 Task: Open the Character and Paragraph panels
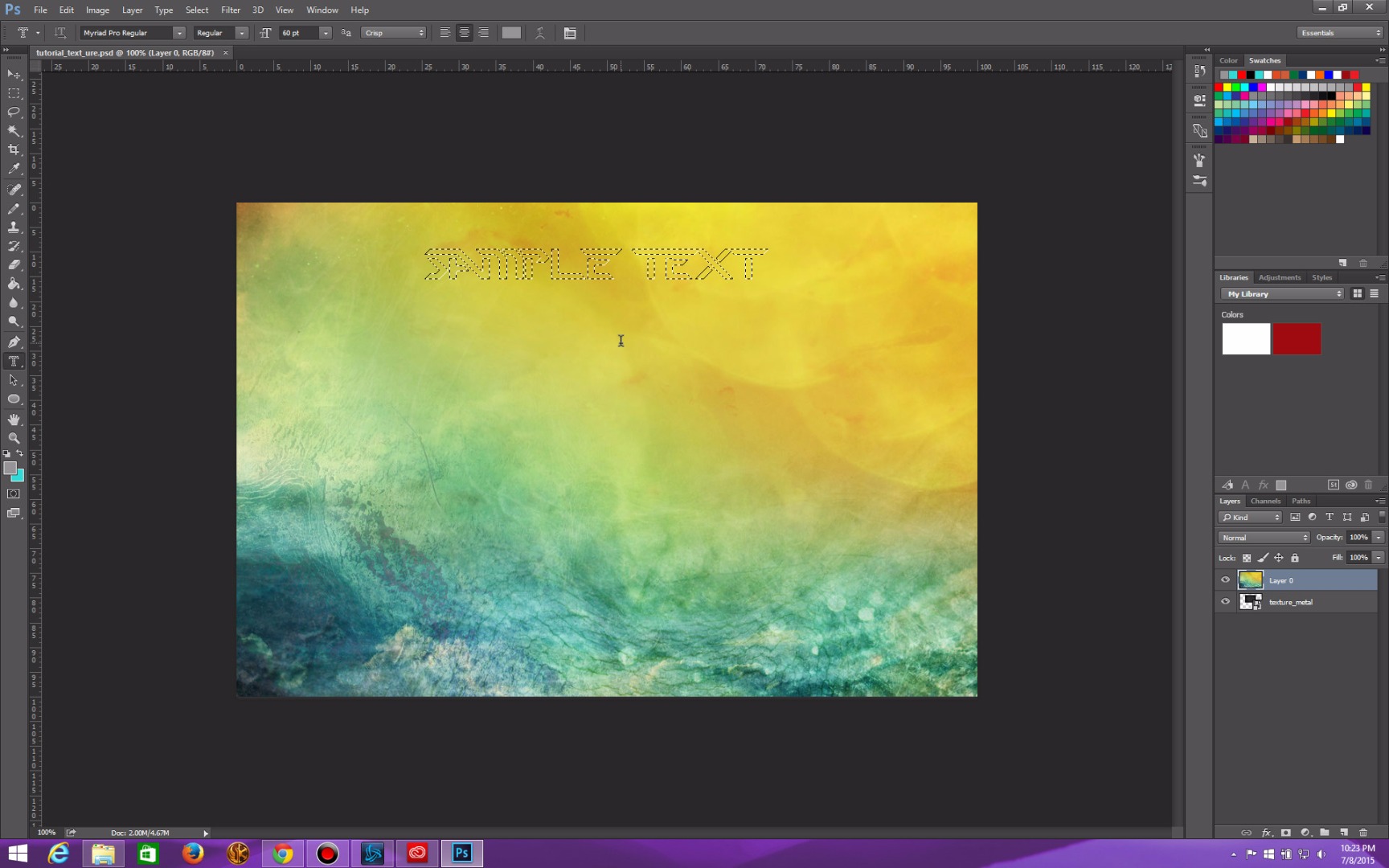[x=570, y=33]
